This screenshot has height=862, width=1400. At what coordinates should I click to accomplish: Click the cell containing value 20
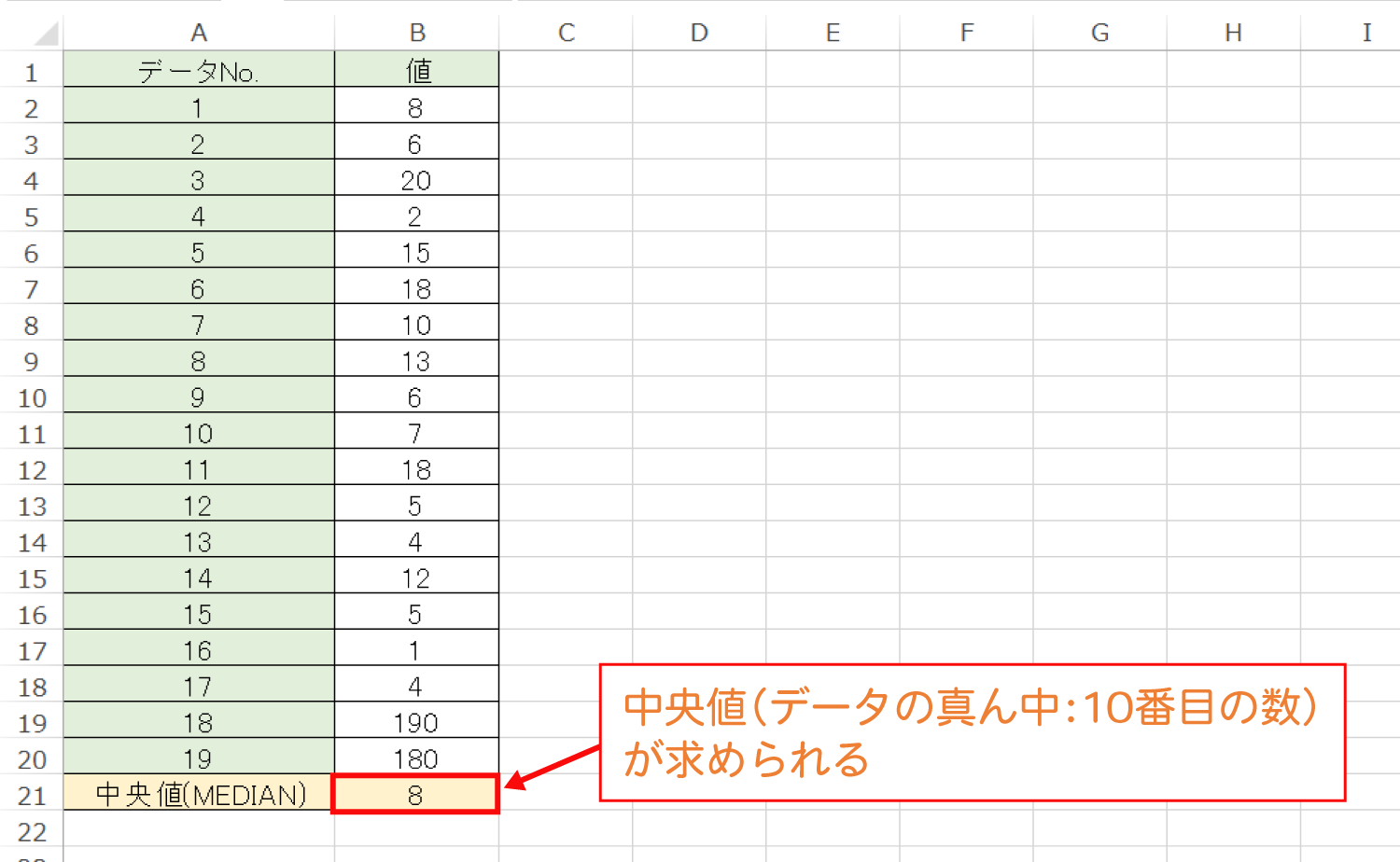[415, 177]
